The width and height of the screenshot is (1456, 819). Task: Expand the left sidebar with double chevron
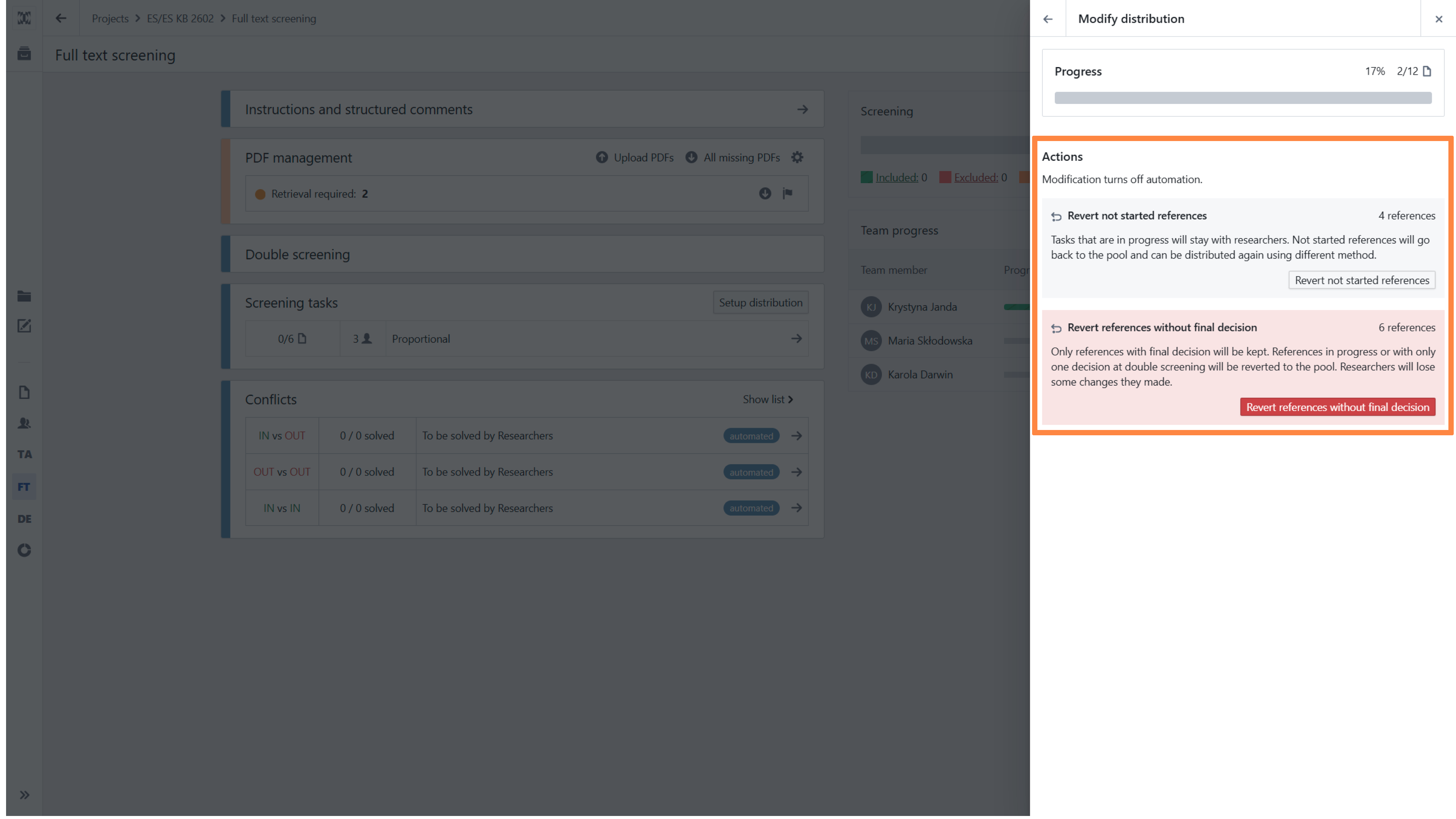coord(24,795)
